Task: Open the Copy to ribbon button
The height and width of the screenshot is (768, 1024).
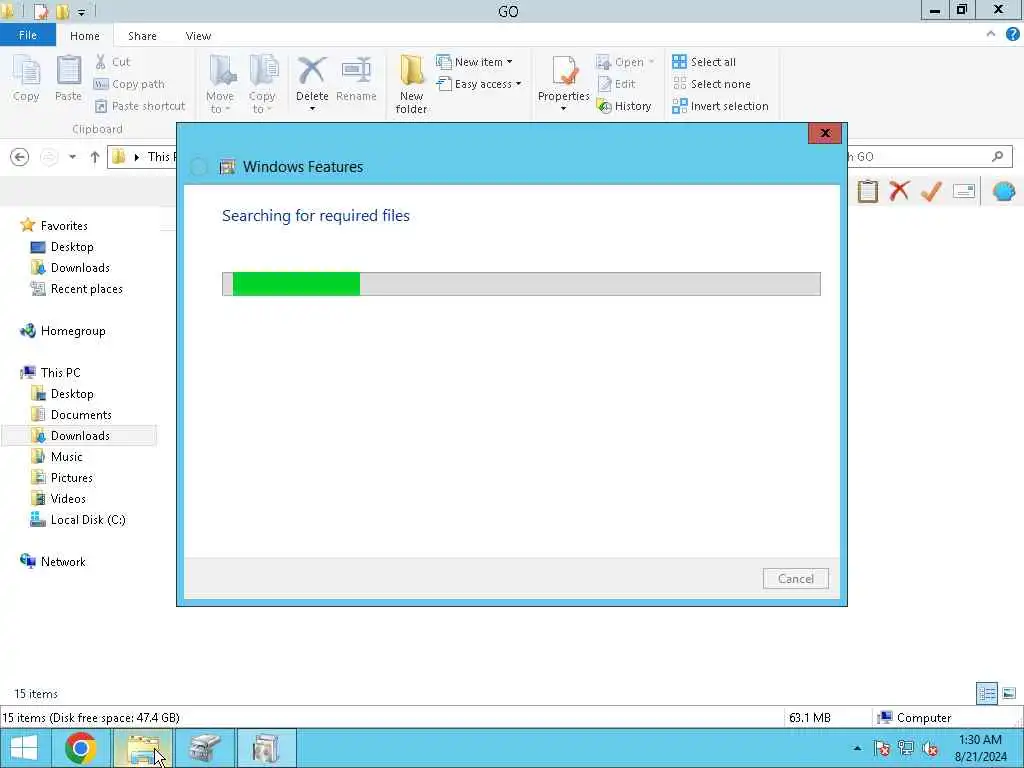Action: click(262, 84)
